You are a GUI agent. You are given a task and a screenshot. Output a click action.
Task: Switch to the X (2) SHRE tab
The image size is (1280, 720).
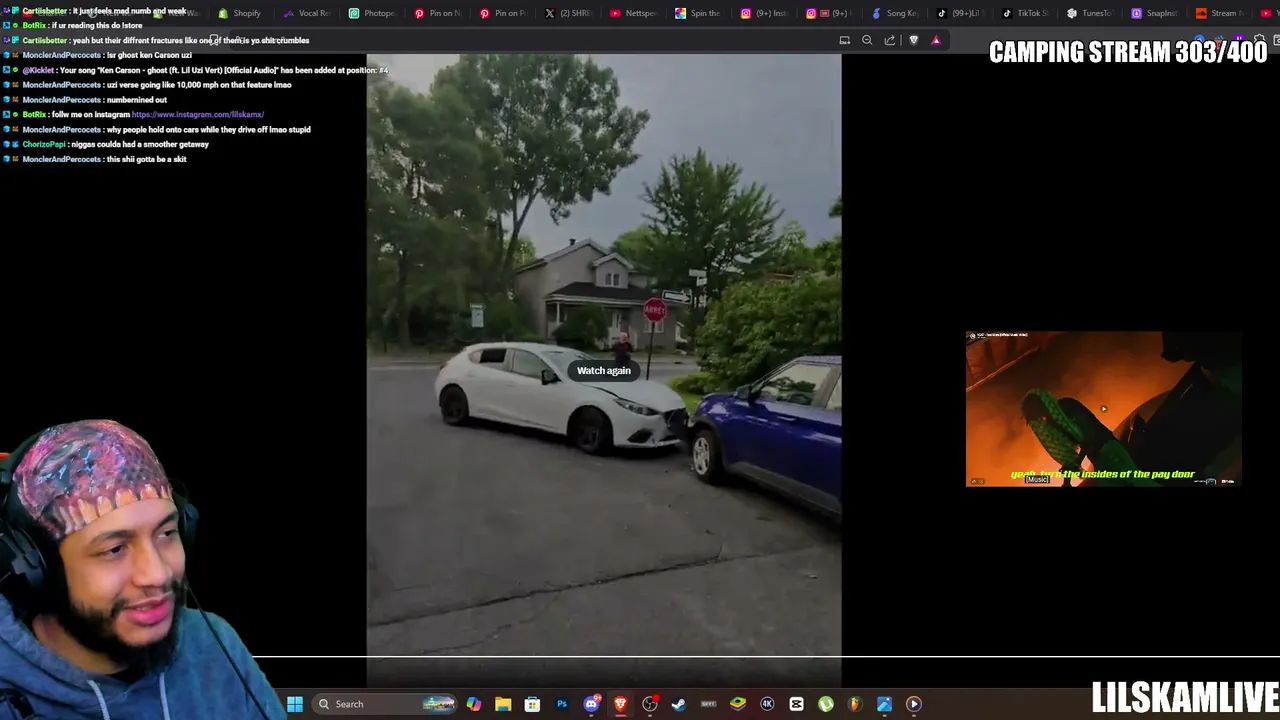point(568,13)
